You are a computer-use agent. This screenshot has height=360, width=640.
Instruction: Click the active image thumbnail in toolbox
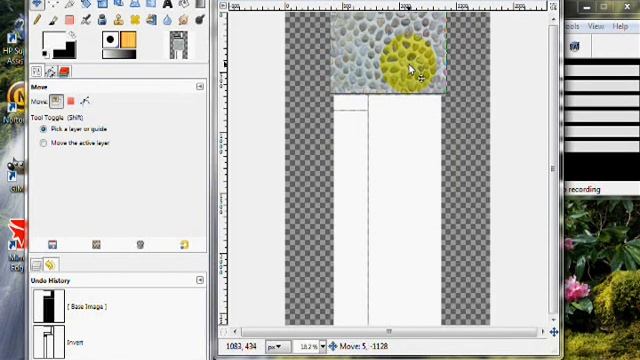click(178, 45)
